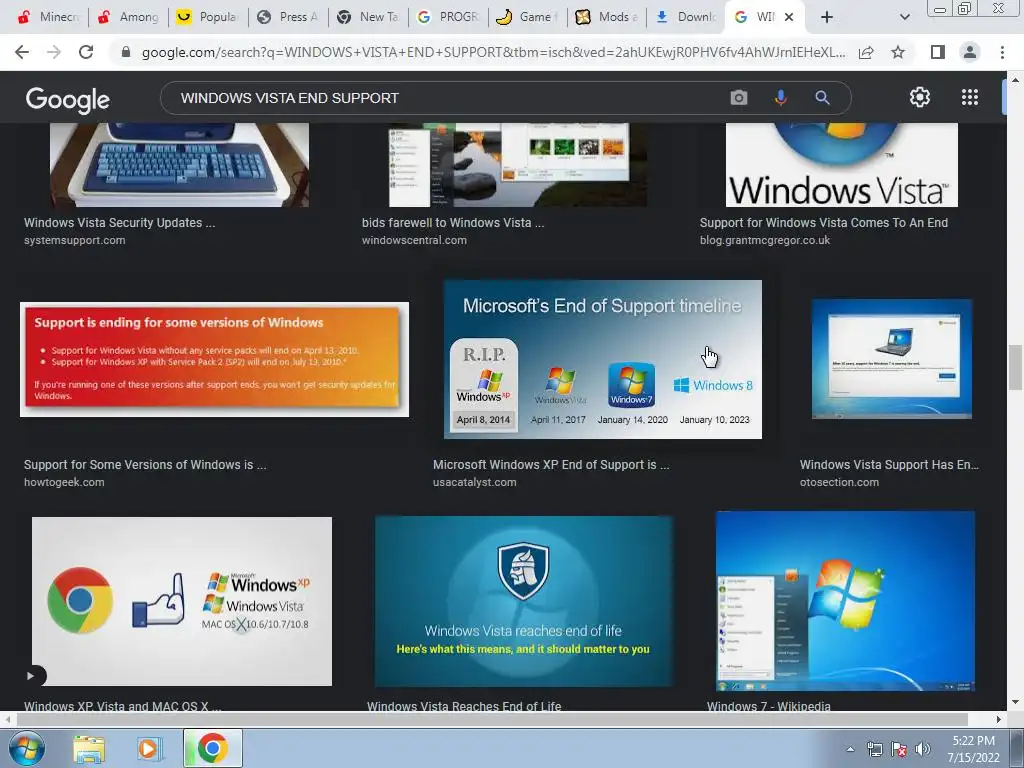This screenshot has height=768, width=1024.
Task: Click howtogeek.com source text
Action: click(64, 483)
